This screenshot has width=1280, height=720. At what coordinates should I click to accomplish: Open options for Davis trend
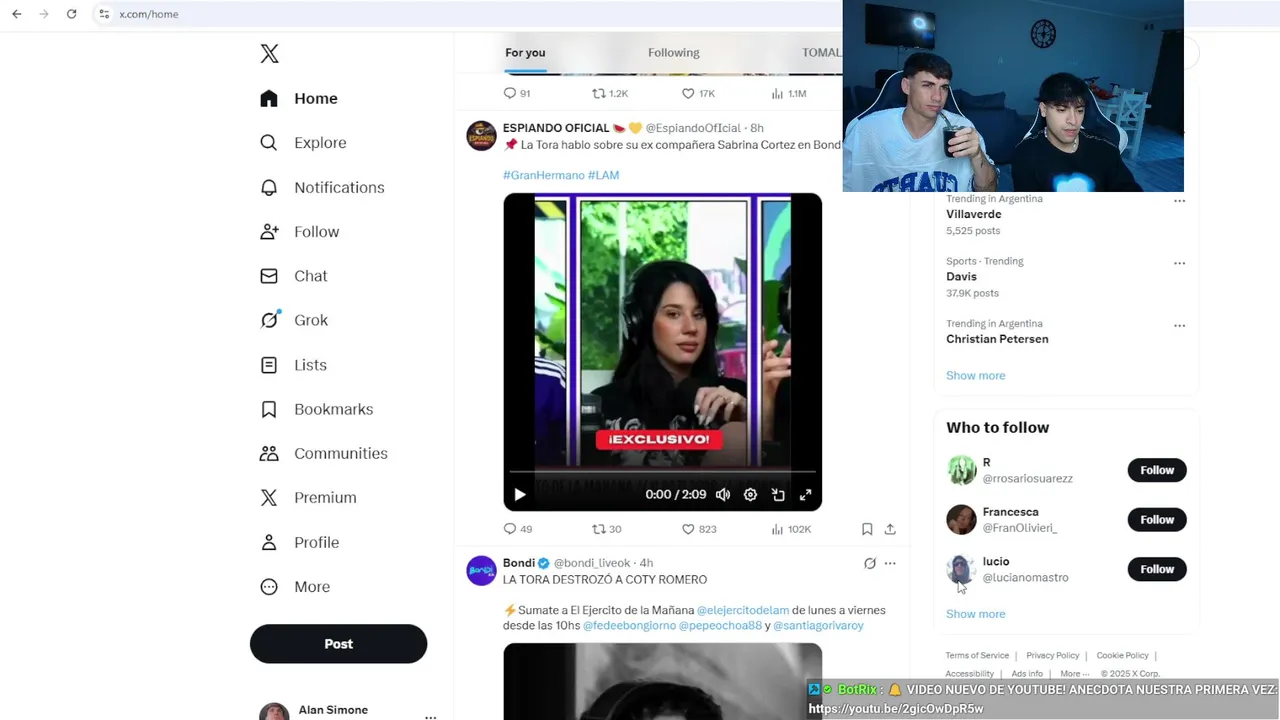pos(1179,263)
